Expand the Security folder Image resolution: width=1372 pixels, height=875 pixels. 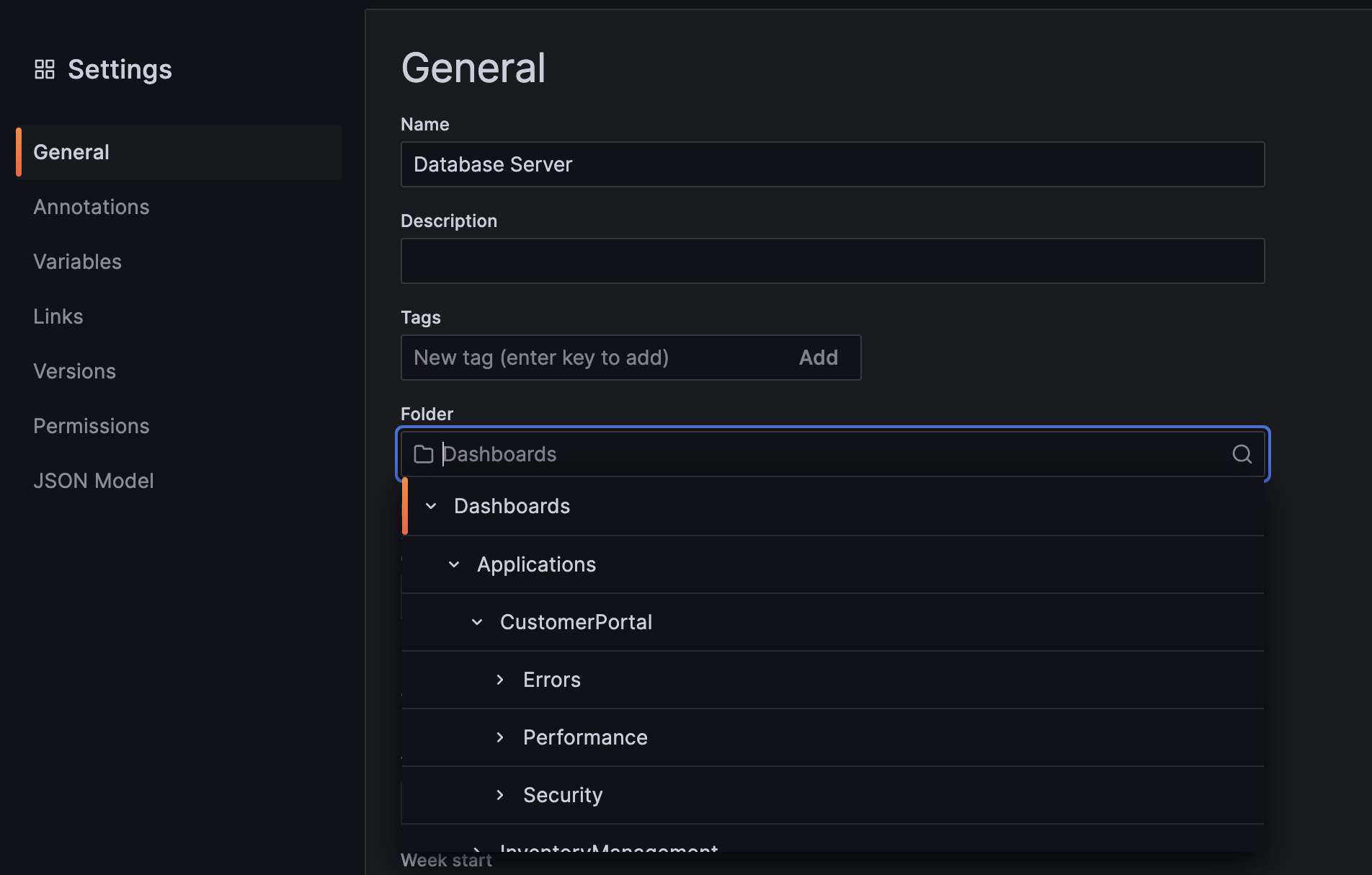click(500, 794)
